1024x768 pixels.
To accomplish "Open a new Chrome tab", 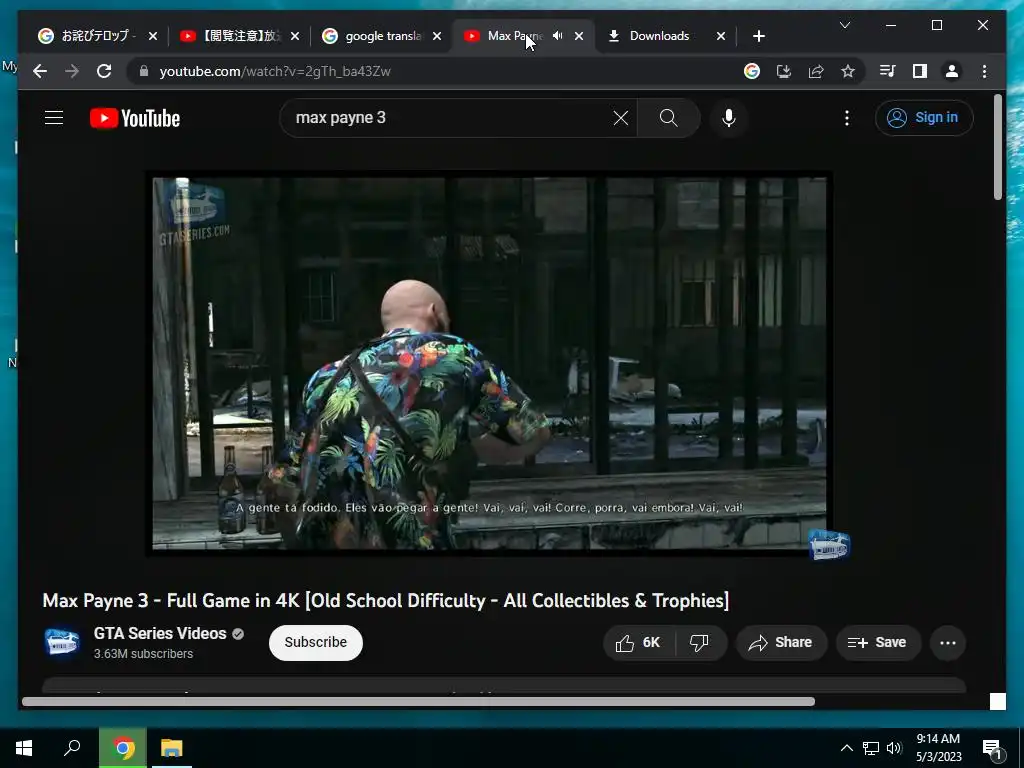I will [758, 36].
